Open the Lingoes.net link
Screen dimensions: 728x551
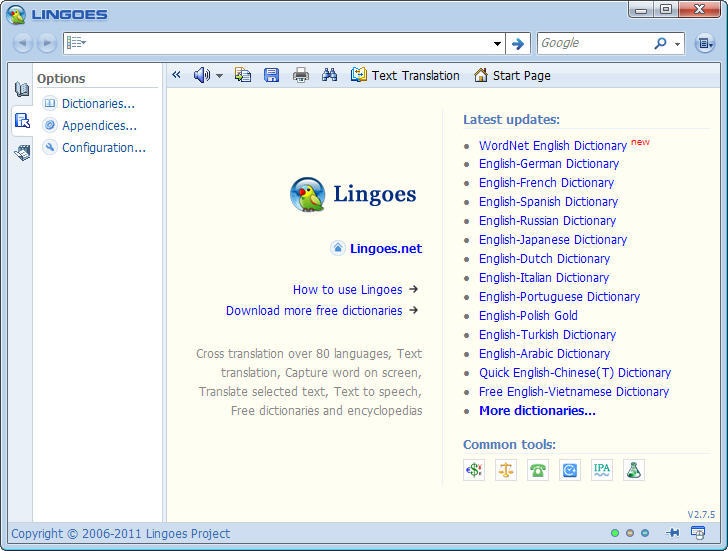point(386,249)
